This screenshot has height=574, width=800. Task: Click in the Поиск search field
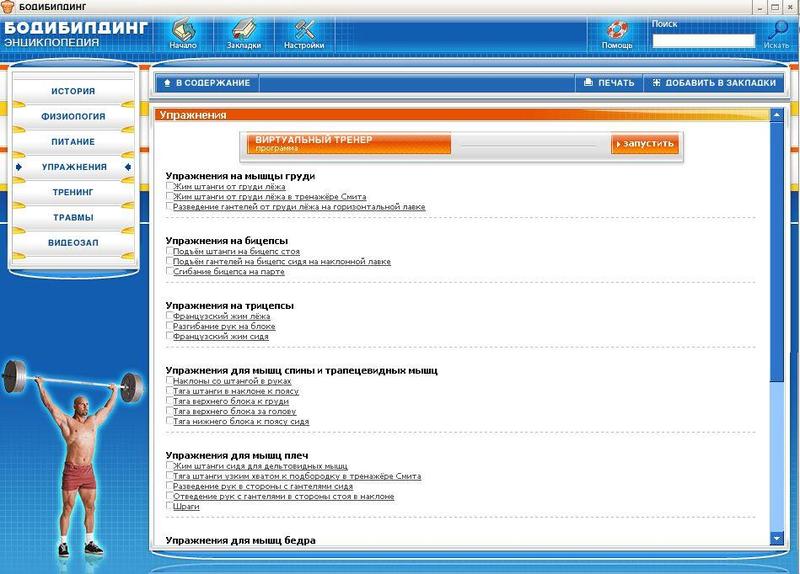[703, 41]
